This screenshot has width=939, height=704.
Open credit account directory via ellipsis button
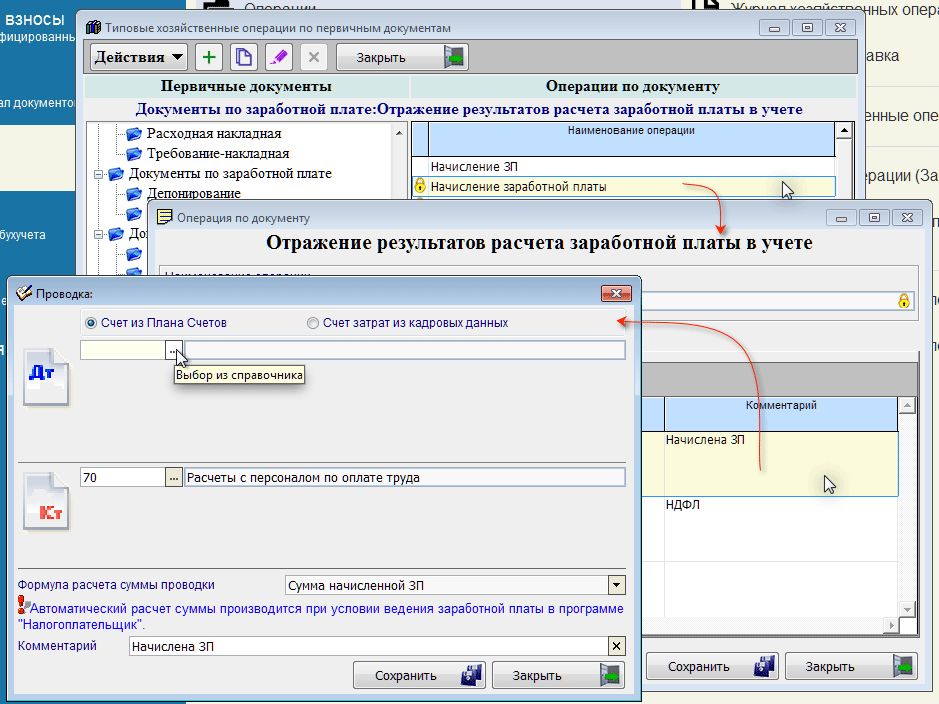click(174, 477)
